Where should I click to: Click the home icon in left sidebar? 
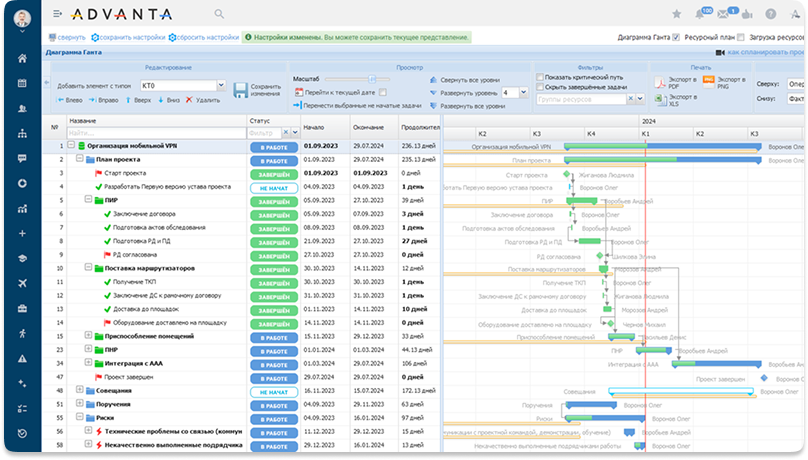point(22,58)
